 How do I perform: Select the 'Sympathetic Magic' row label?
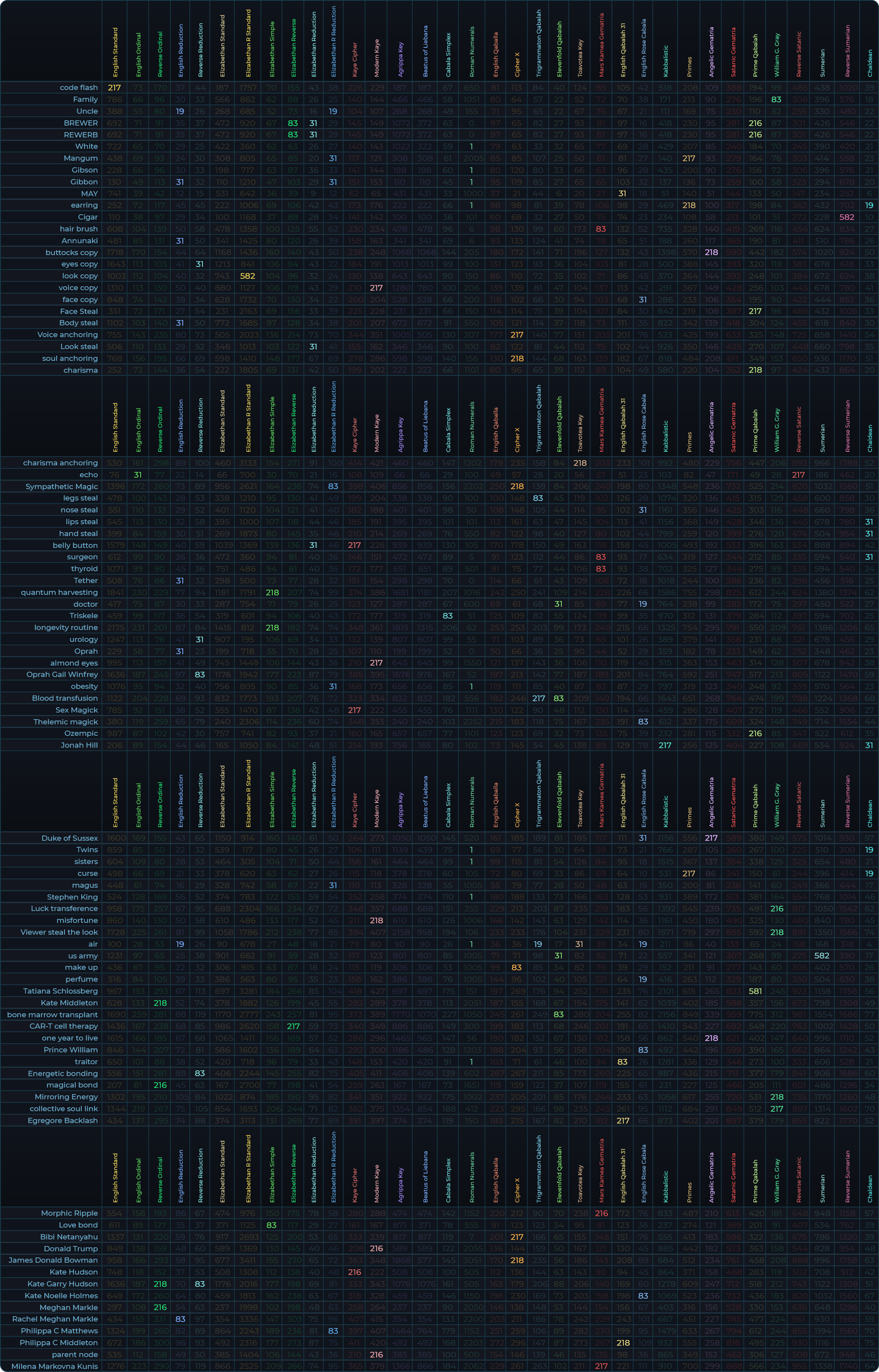(61, 486)
